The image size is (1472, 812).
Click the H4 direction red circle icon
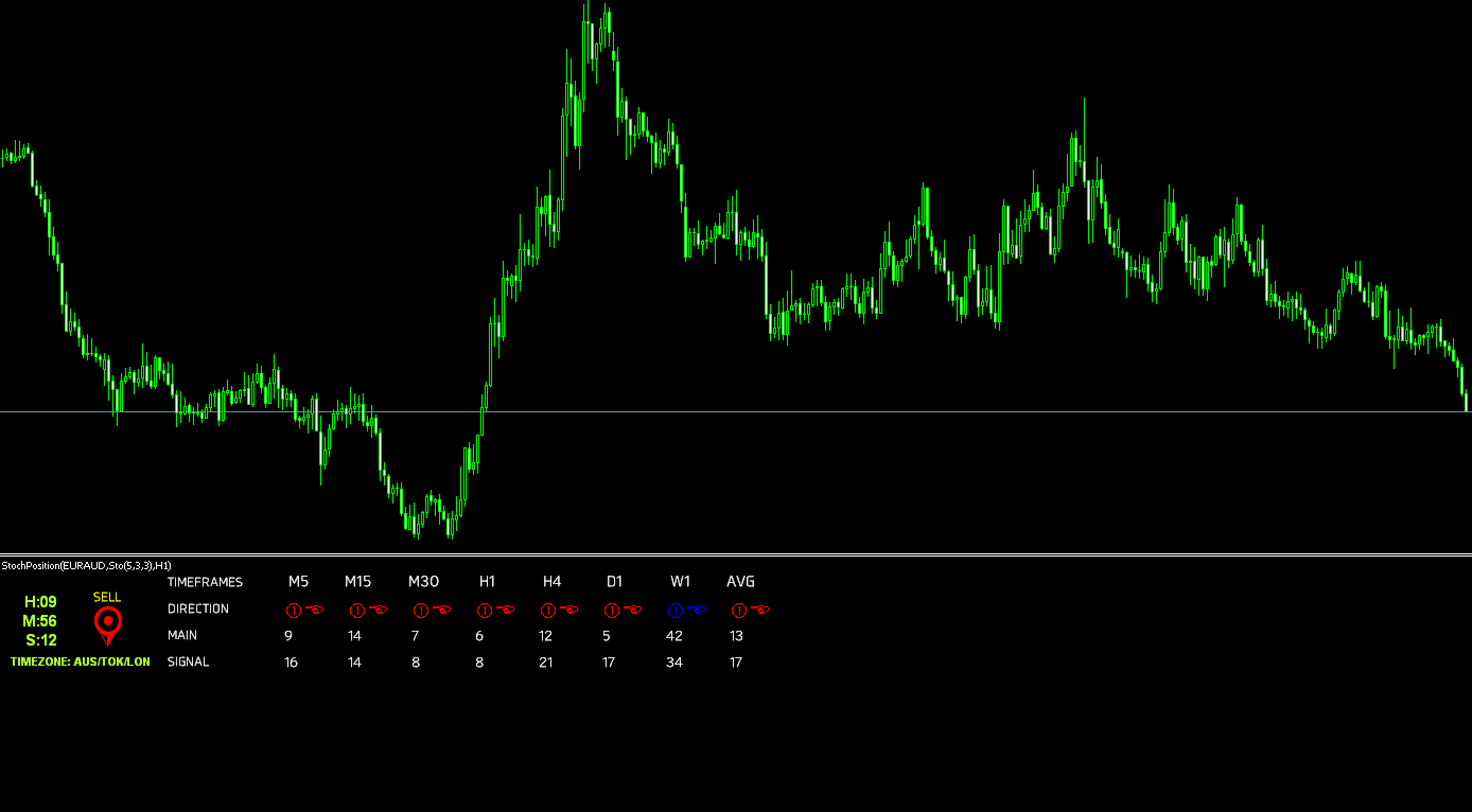[x=548, y=611]
